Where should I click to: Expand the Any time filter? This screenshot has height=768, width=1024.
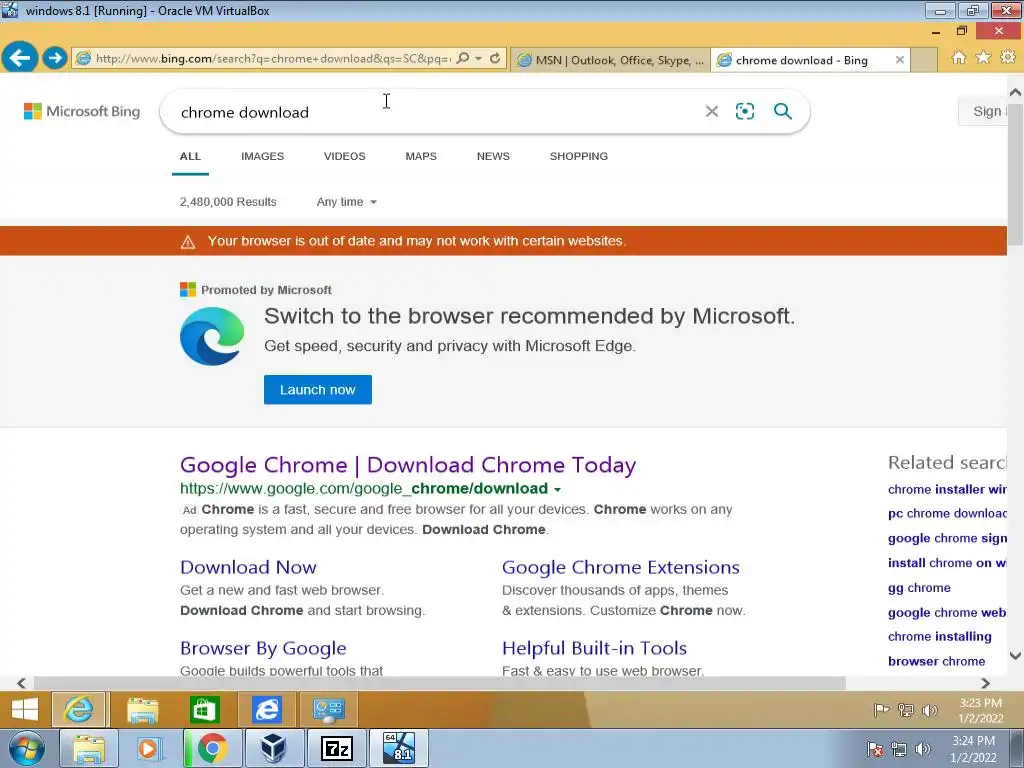[347, 202]
